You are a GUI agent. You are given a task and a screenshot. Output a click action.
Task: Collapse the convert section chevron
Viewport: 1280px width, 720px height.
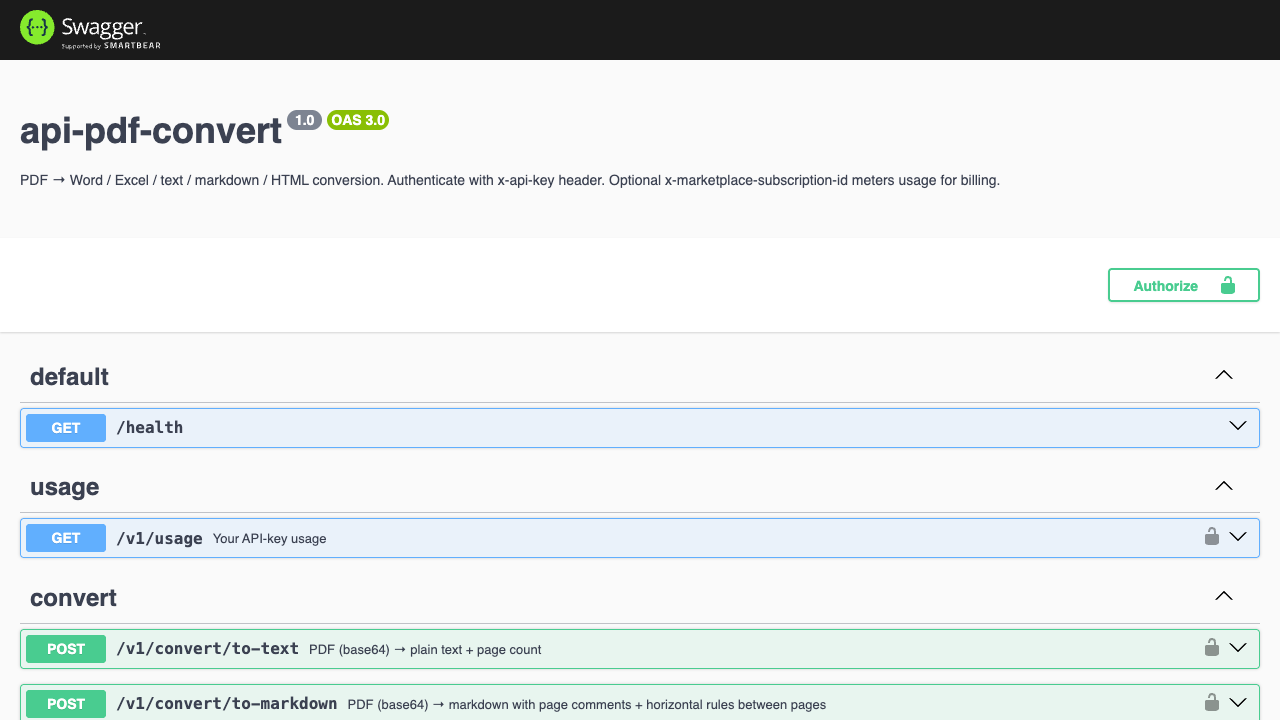click(1223, 596)
